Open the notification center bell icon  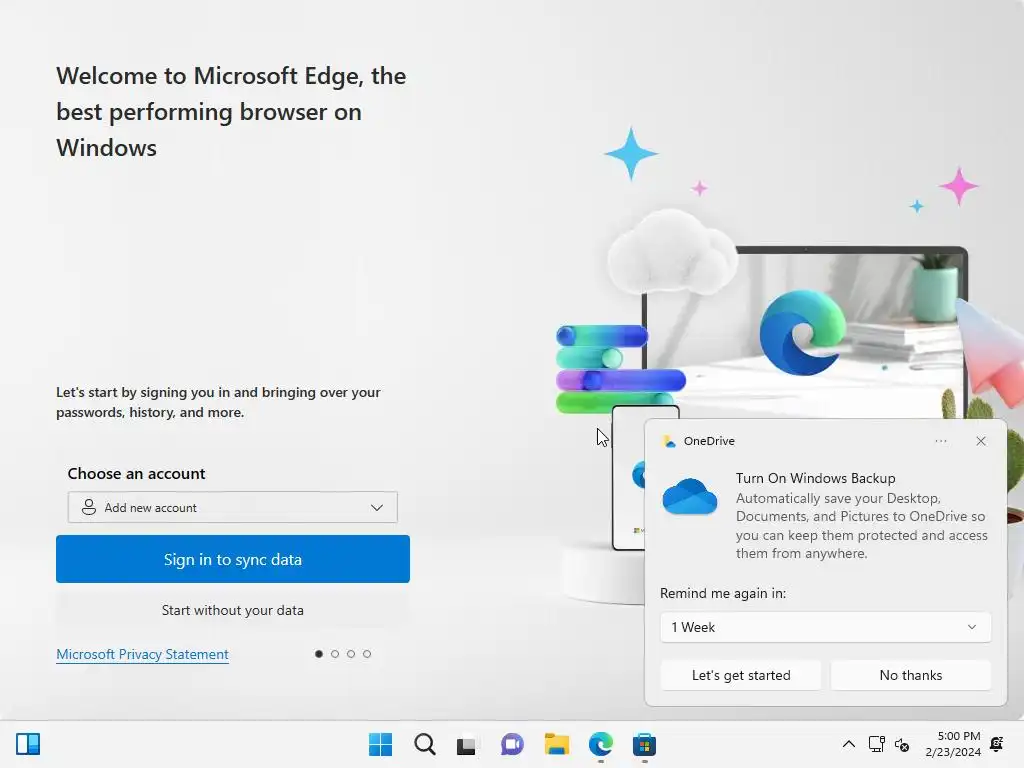point(997,744)
